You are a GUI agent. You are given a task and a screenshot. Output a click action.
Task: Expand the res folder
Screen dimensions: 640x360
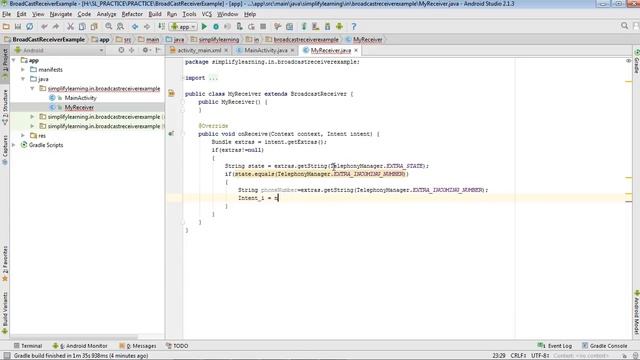coord(23,135)
